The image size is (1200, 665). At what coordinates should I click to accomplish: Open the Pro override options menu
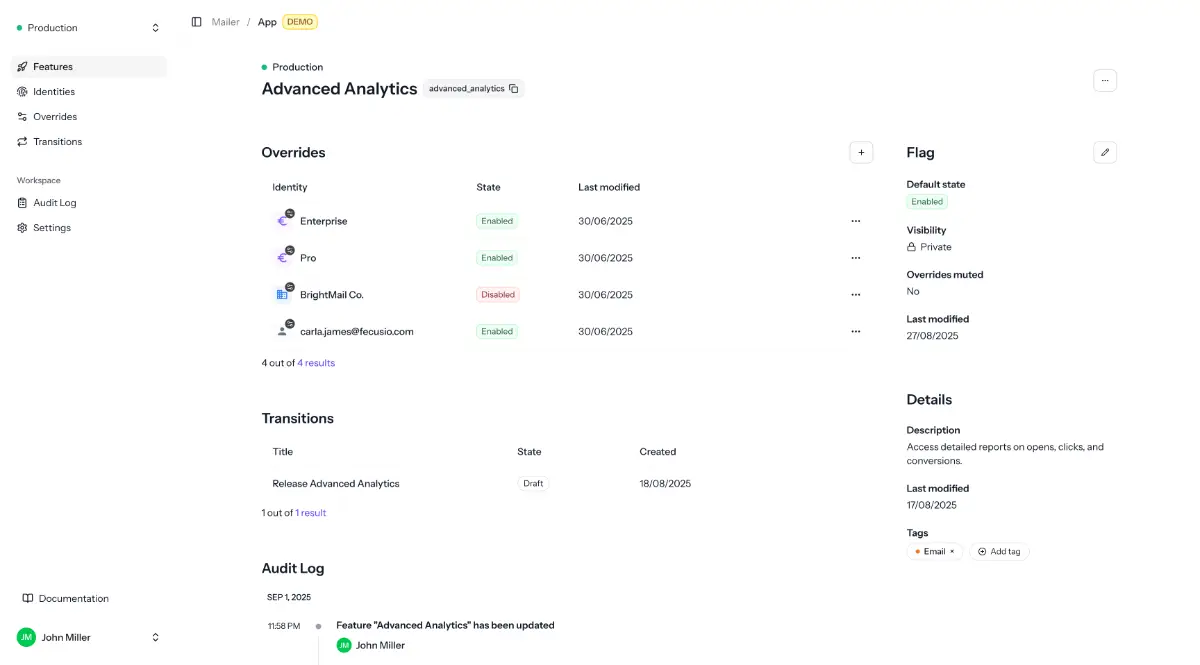pos(855,258)
